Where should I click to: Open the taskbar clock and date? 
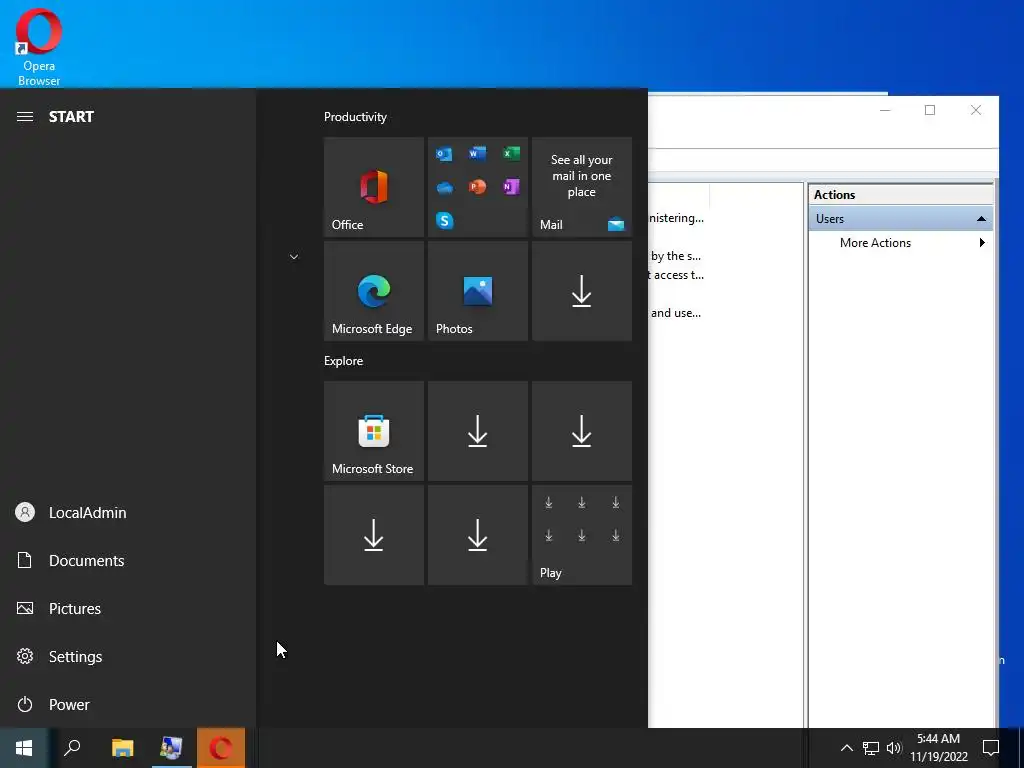(x=938, y=748)
